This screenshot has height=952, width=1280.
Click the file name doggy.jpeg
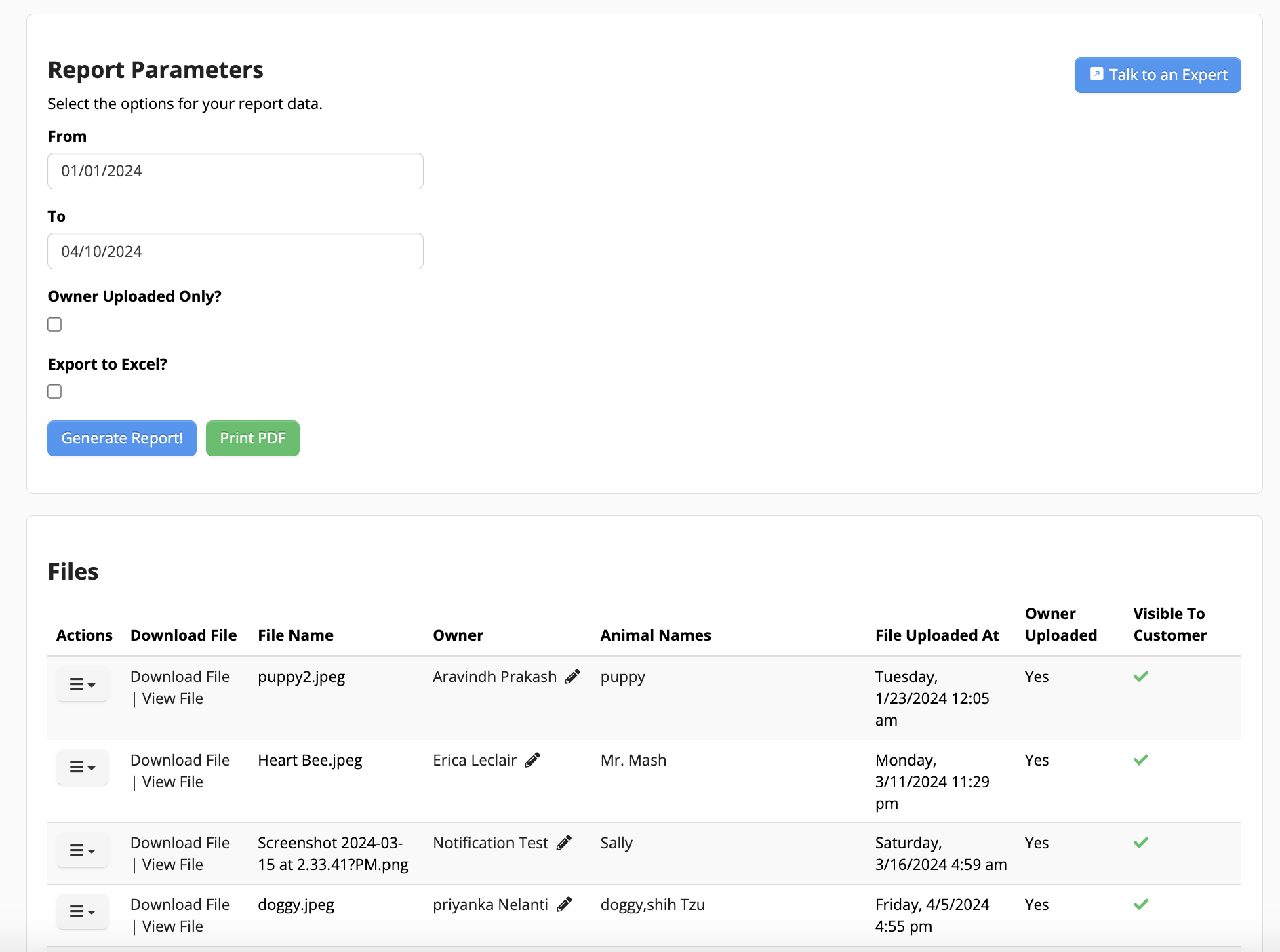[x=296, y=905]
